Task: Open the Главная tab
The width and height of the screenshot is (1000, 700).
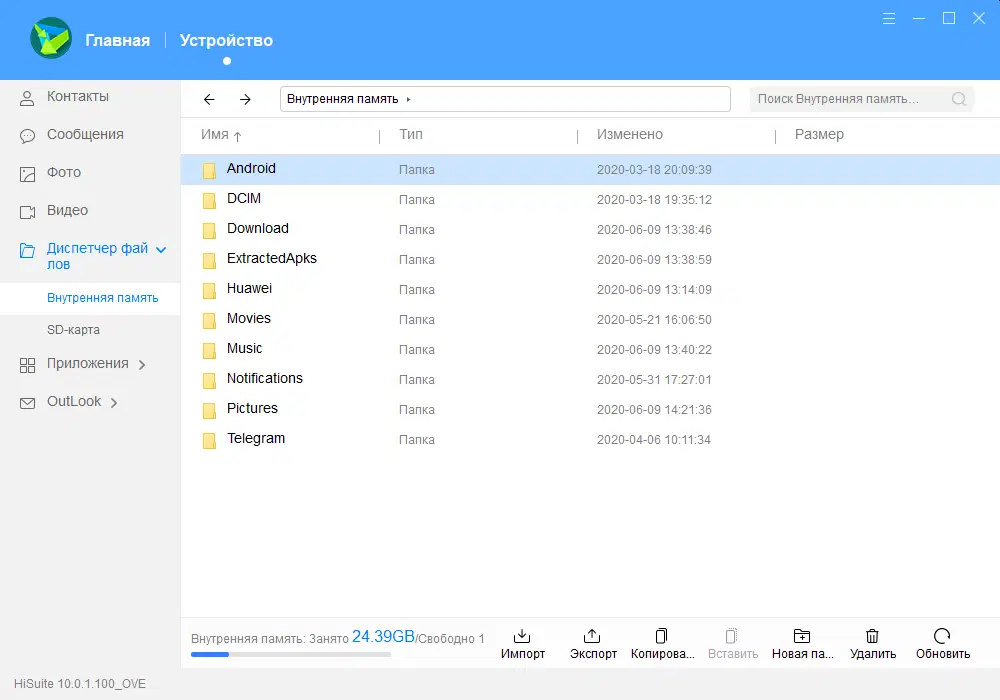Action: 117,40
